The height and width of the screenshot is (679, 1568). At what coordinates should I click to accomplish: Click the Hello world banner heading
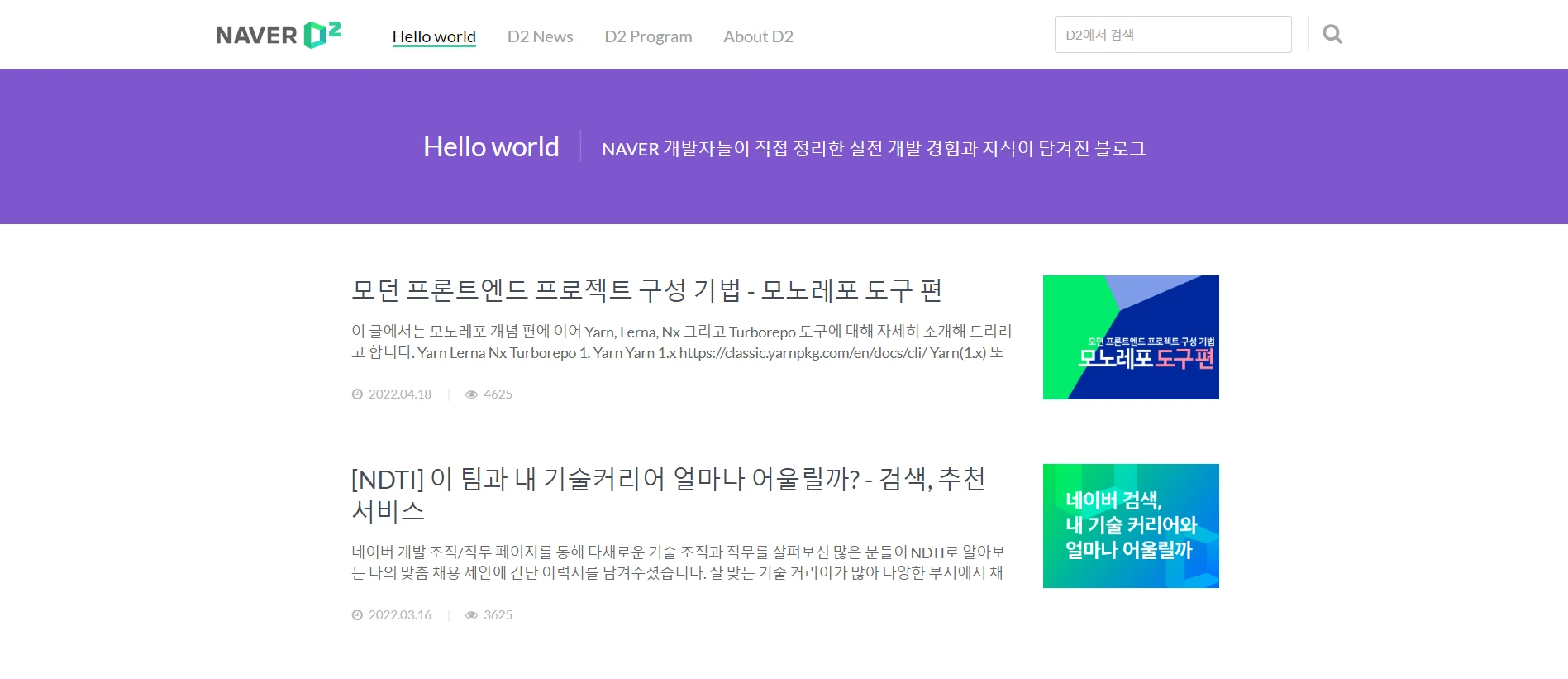(x=491, y=146)
